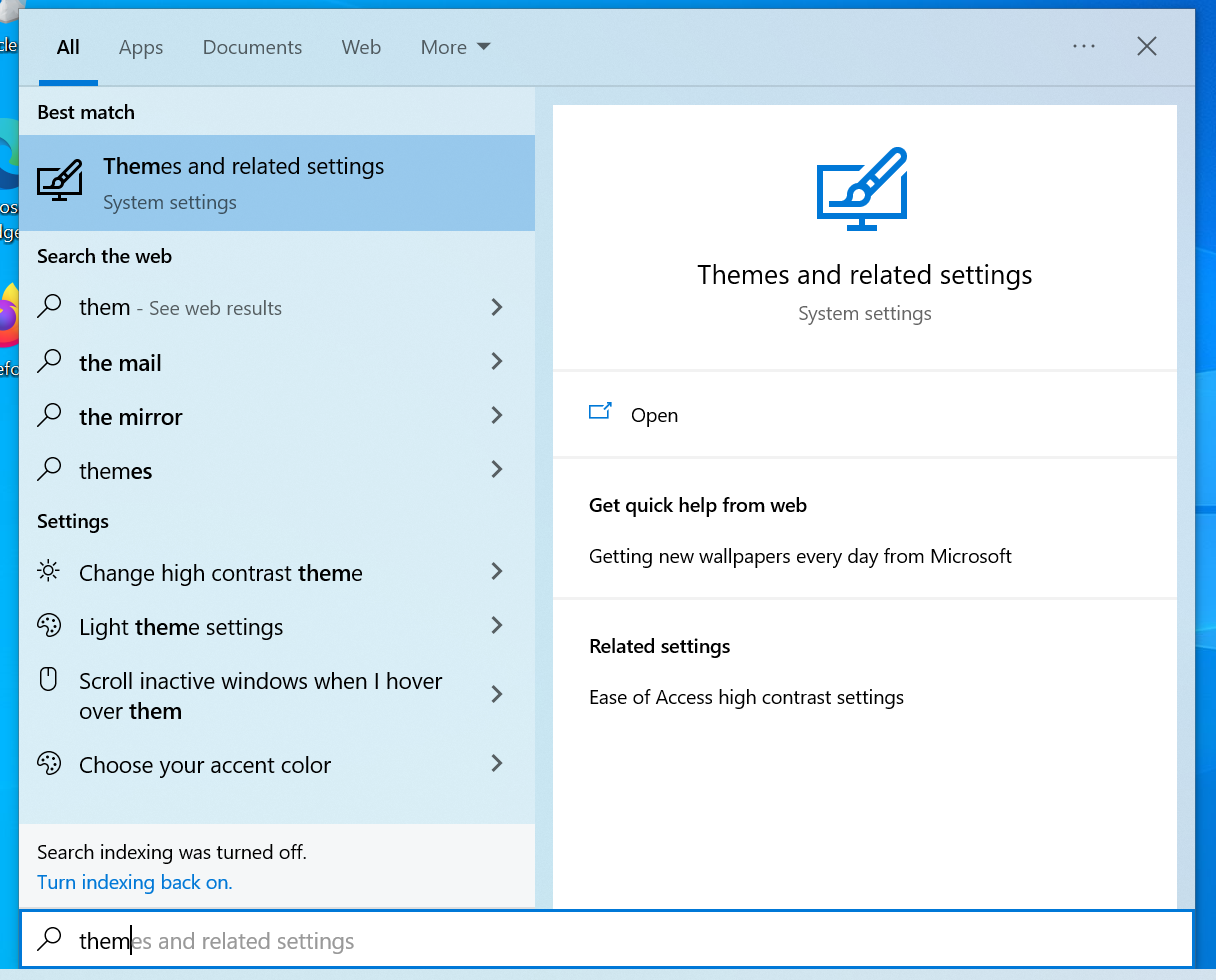
Task: Click the palette icon beside Light theme settings
Action: point(48,625)
